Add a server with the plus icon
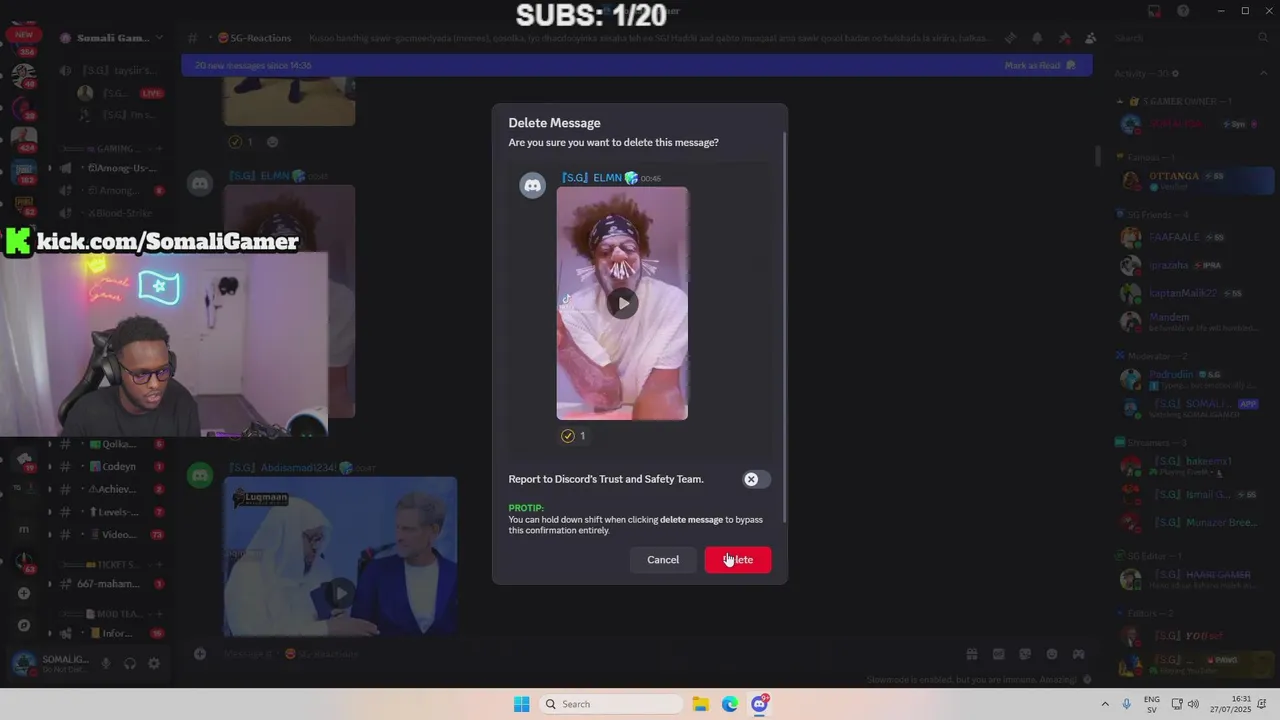Viewport: 1280px width, 720px height. tap(24, 593)
